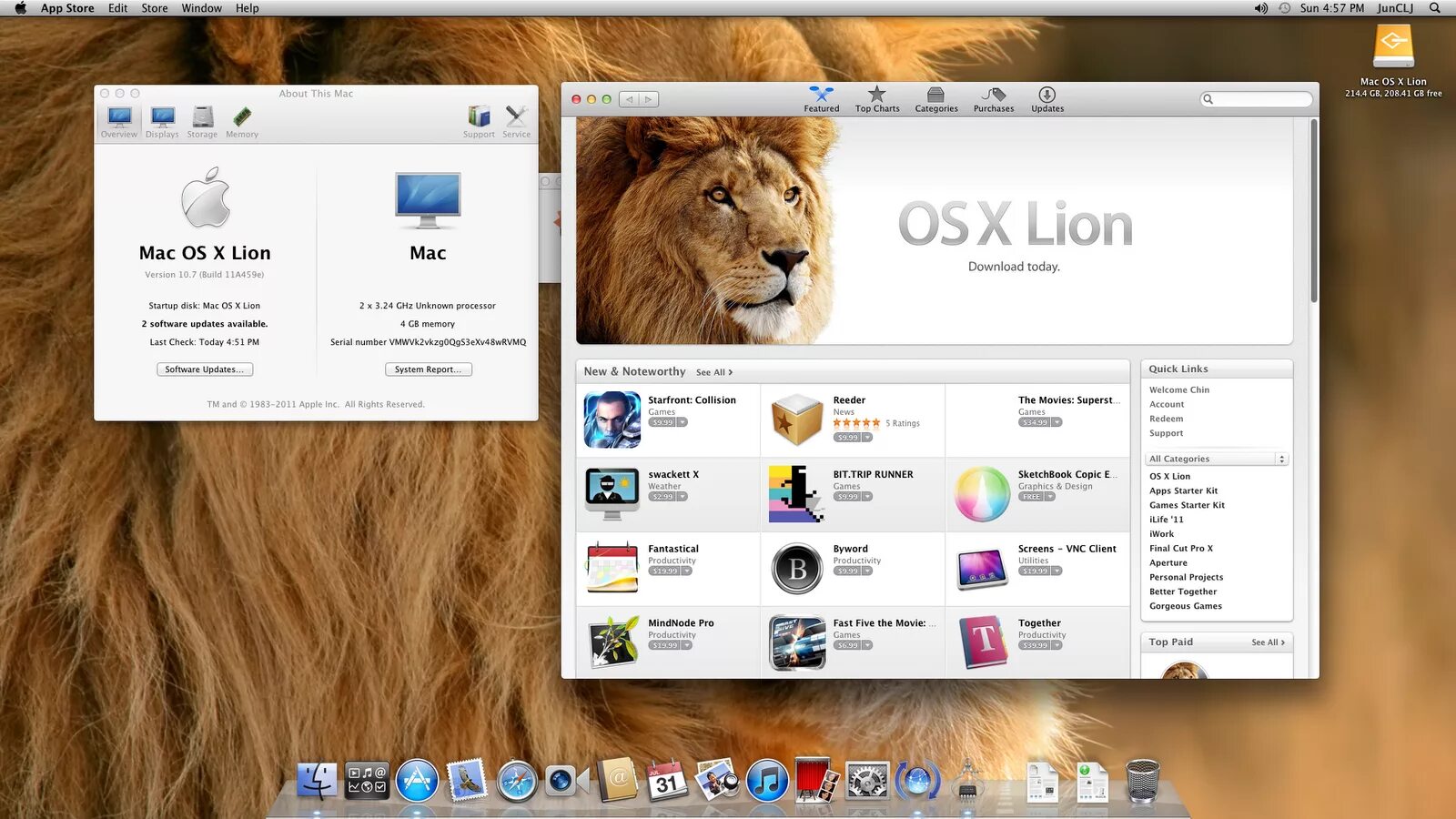Open Memory pane in About This Mac
Viewport: 1456px width, 819px height.
[242, 123]
